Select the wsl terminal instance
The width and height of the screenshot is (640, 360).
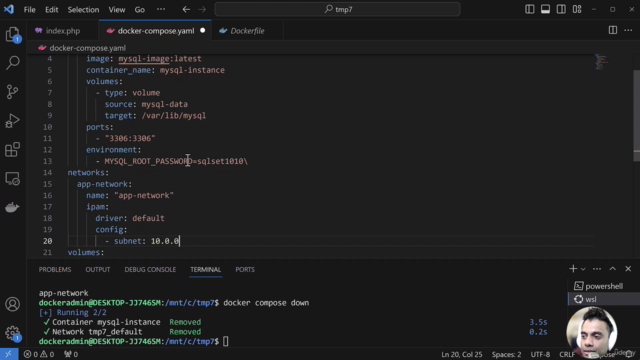(x=604, y=299)
